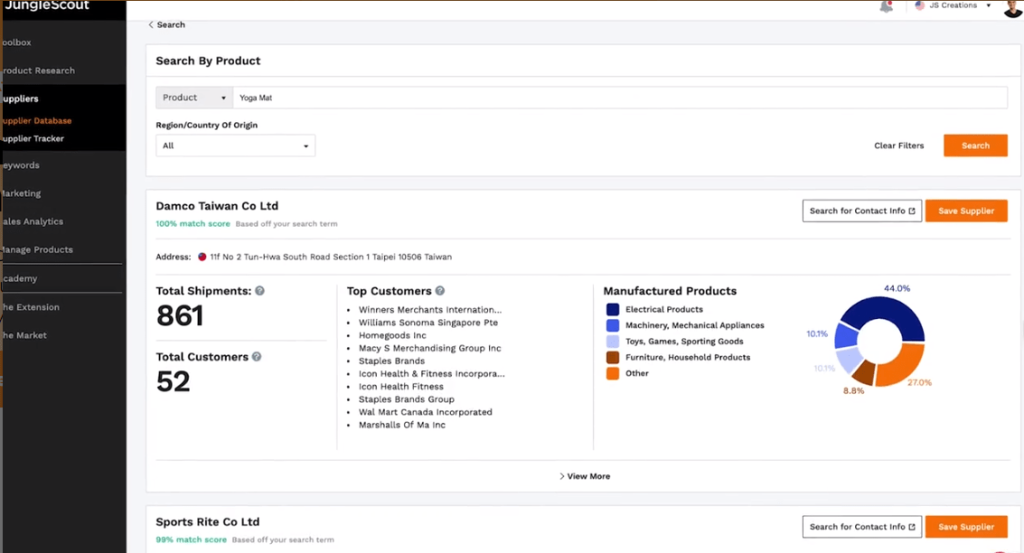Click customer Marshalls Of Ma Inc
Viewport: 1024px width, 553px height.
coord(402,424)
